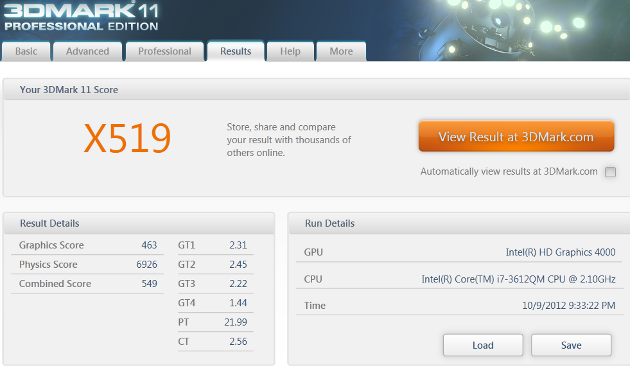This screenshot has height=366, width=630.
Task: Click the Result Details panel header
Action: (139, 223)
